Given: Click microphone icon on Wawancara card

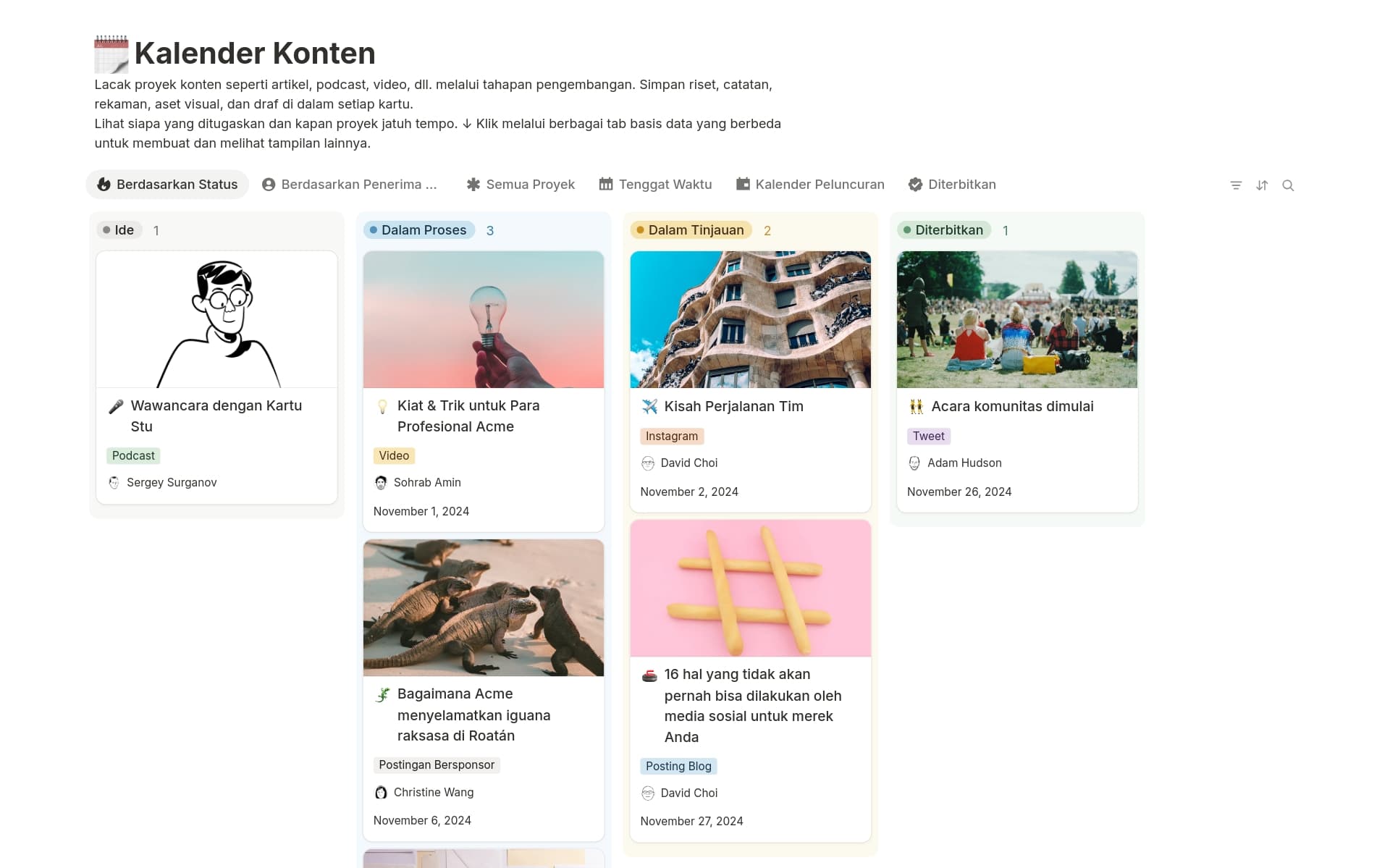Looking at the screenshot, I should (x=116, y=407).
